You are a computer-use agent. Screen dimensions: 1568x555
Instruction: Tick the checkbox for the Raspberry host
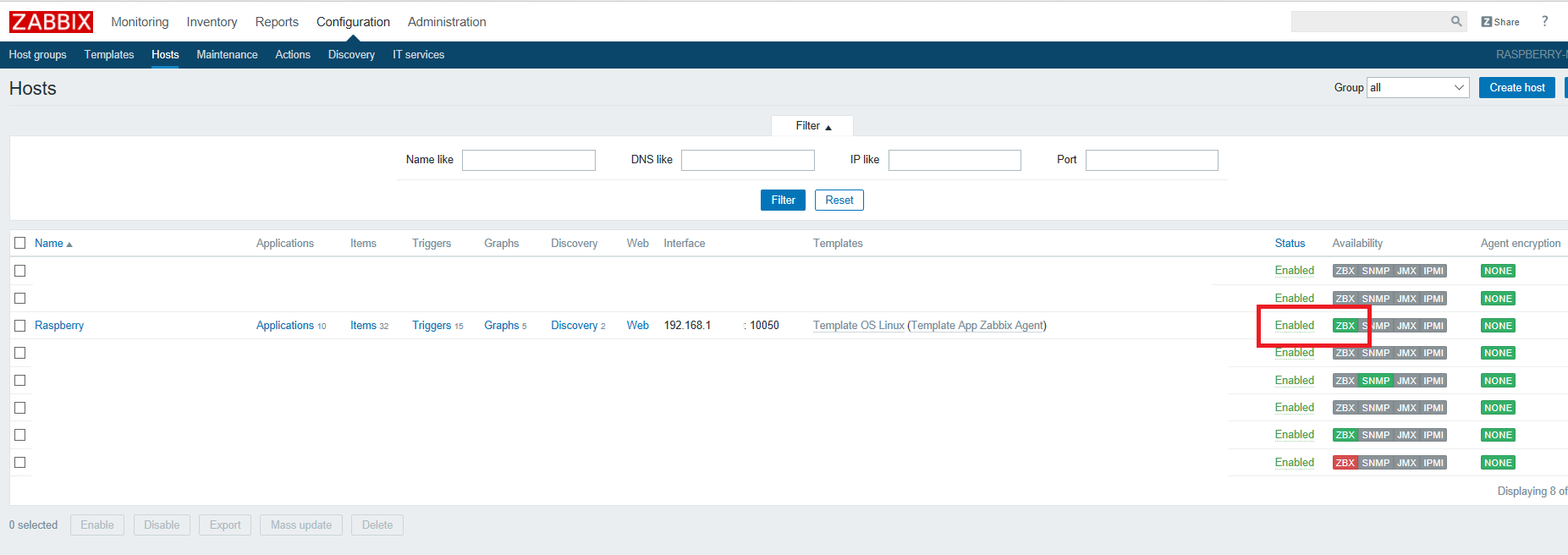(x=20, y=326)
